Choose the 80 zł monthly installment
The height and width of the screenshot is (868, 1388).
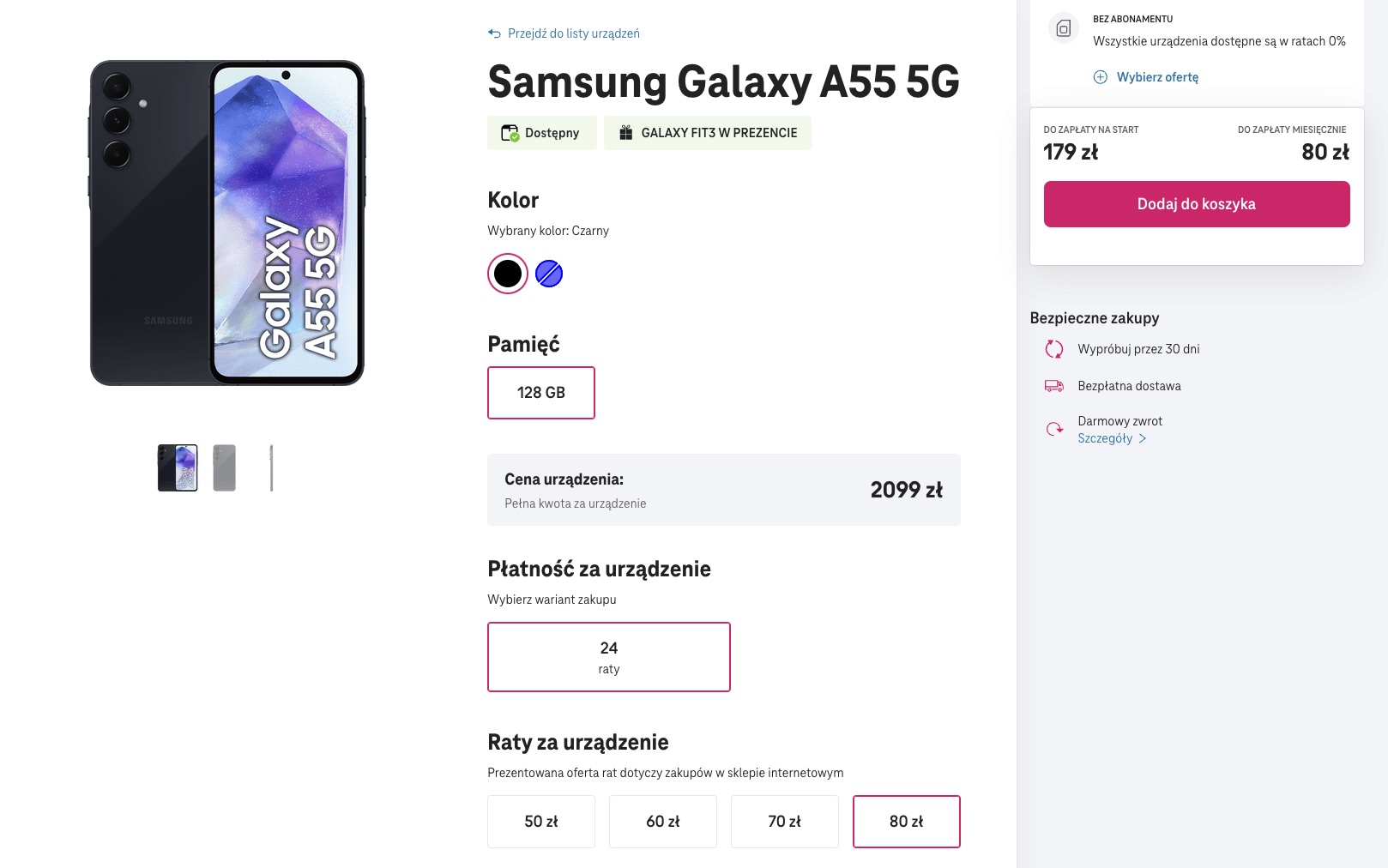coord(907,822)
